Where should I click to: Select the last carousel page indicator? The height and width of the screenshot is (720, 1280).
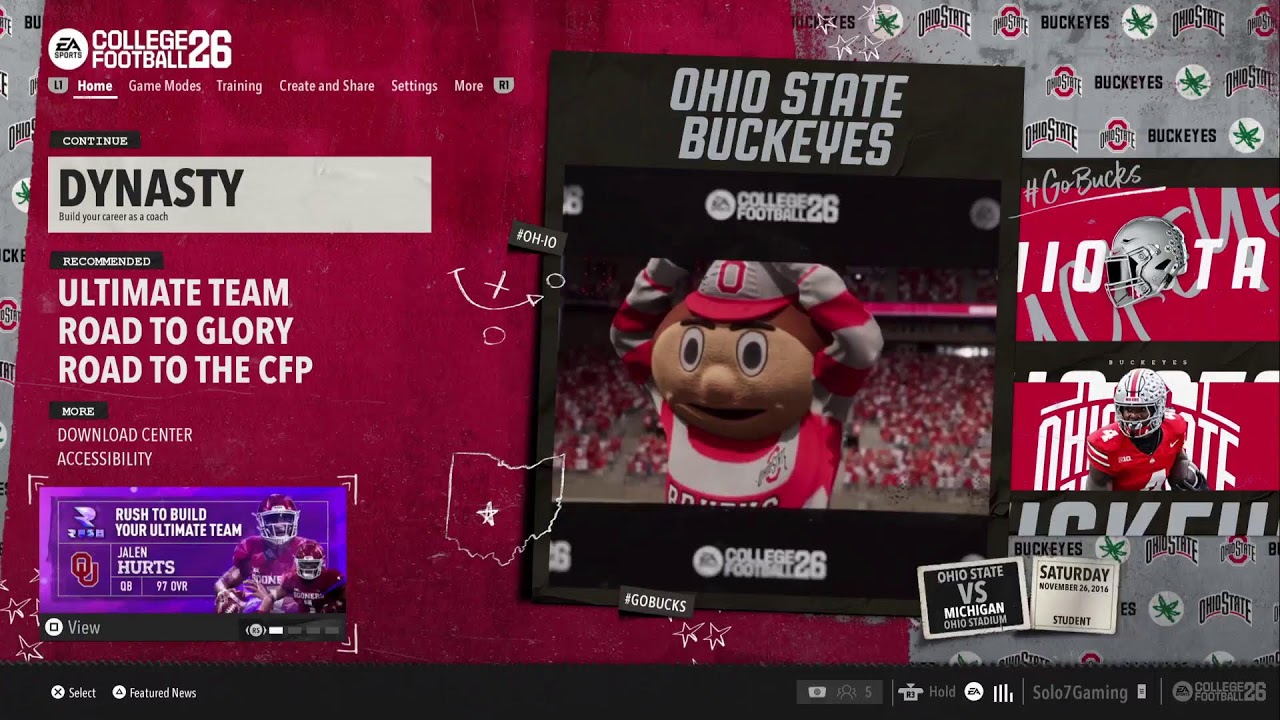(x=332, y=630)
